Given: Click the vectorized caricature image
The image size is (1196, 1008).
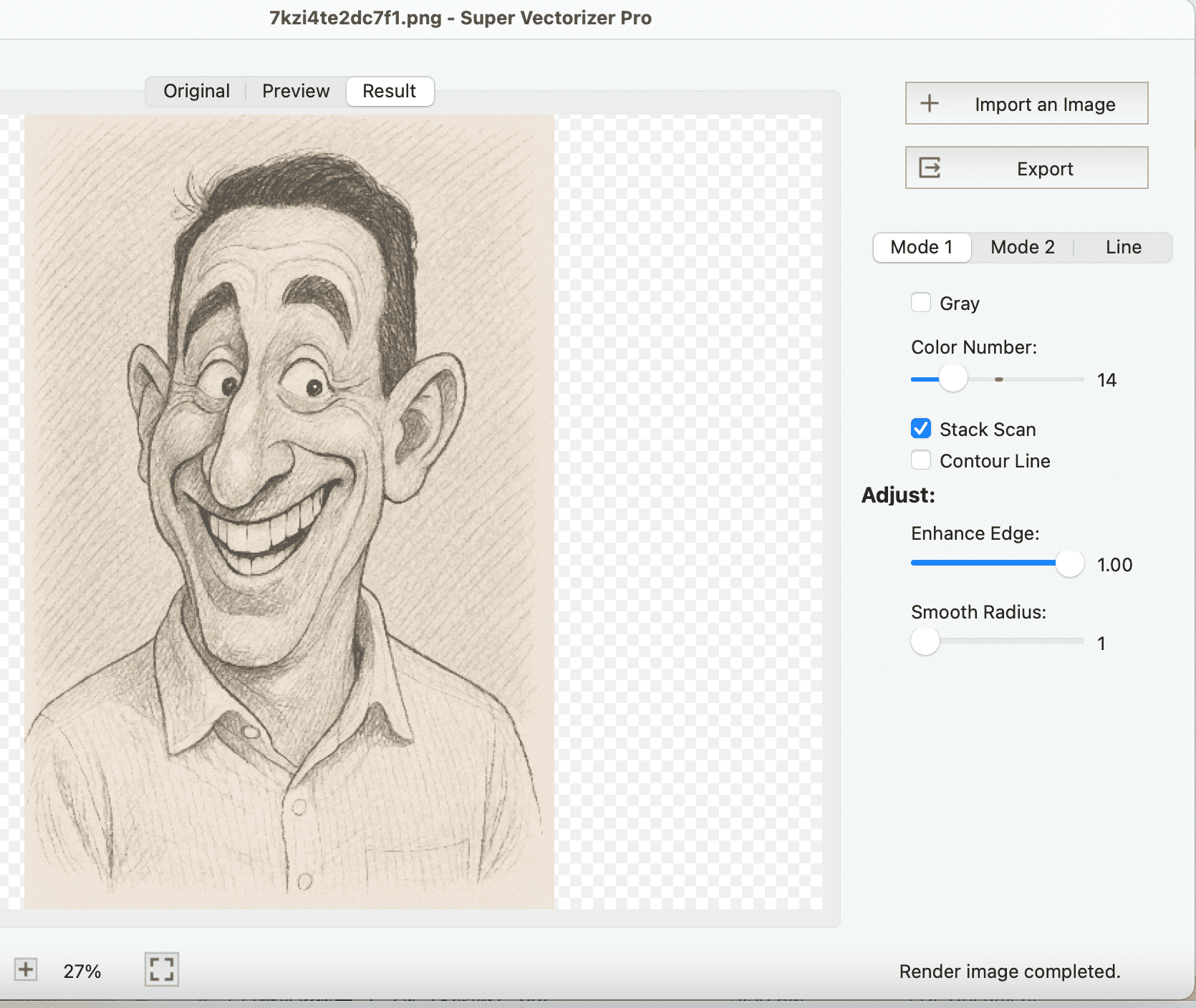Looking at the screenshot, I should pos(289,511).
